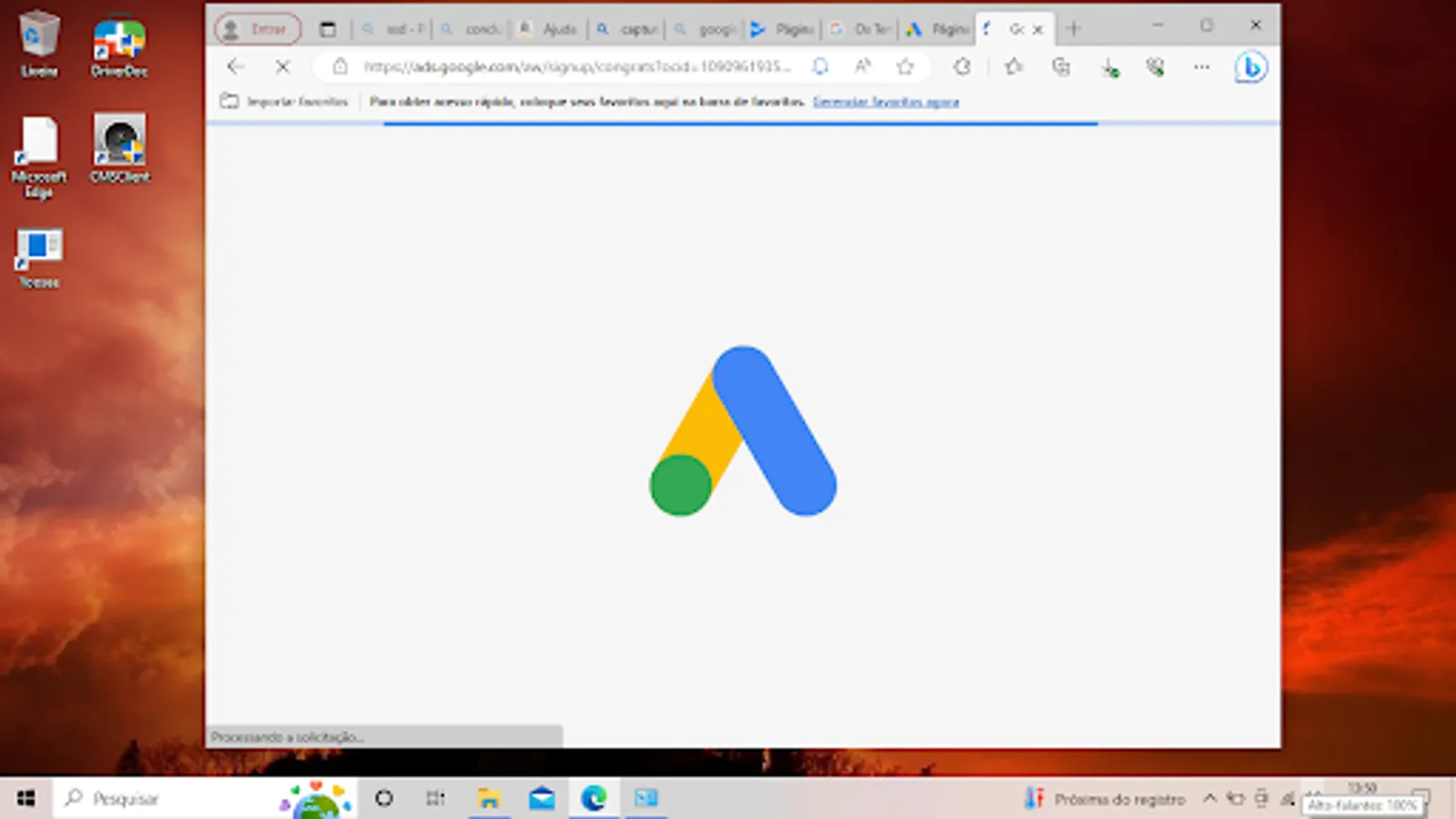Open the Lixeira recycle bin desktop icon
The width and height of the screenshot is (1456, 819).
[x=38, y=44]
